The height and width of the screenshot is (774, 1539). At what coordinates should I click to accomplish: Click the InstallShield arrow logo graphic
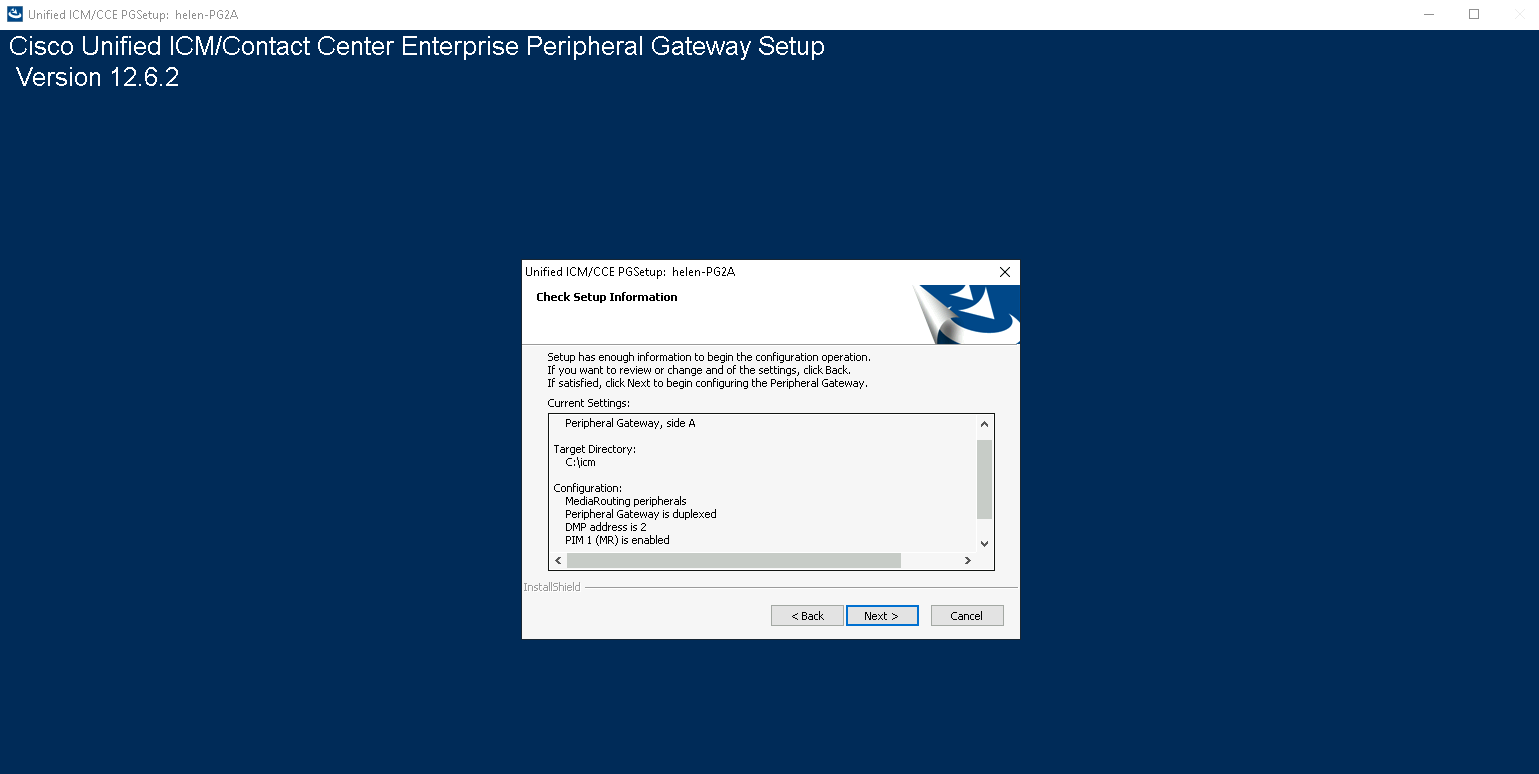(967, 314)
